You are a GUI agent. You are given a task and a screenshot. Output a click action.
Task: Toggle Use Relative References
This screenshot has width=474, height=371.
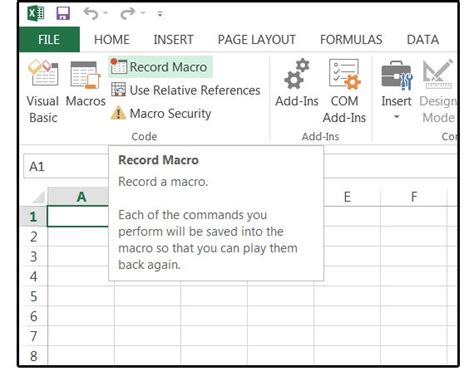pos(186,90)
